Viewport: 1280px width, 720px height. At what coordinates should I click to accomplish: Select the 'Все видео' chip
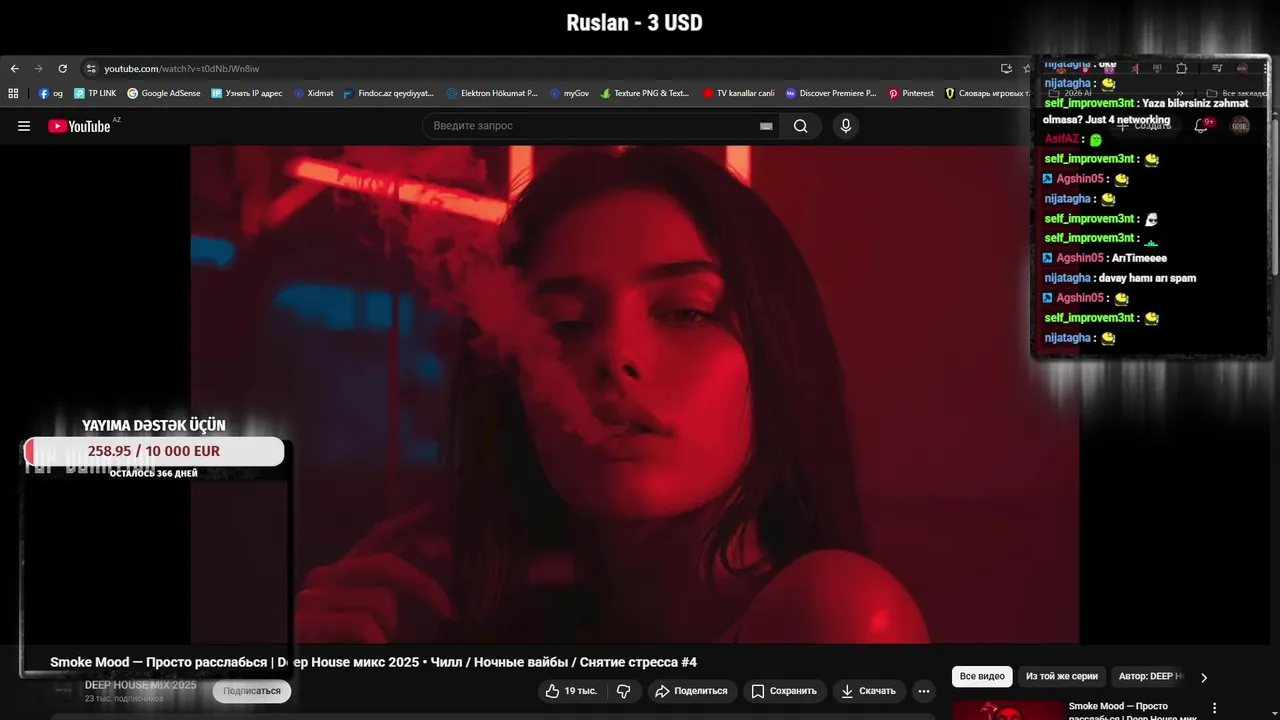pos(982,677)
